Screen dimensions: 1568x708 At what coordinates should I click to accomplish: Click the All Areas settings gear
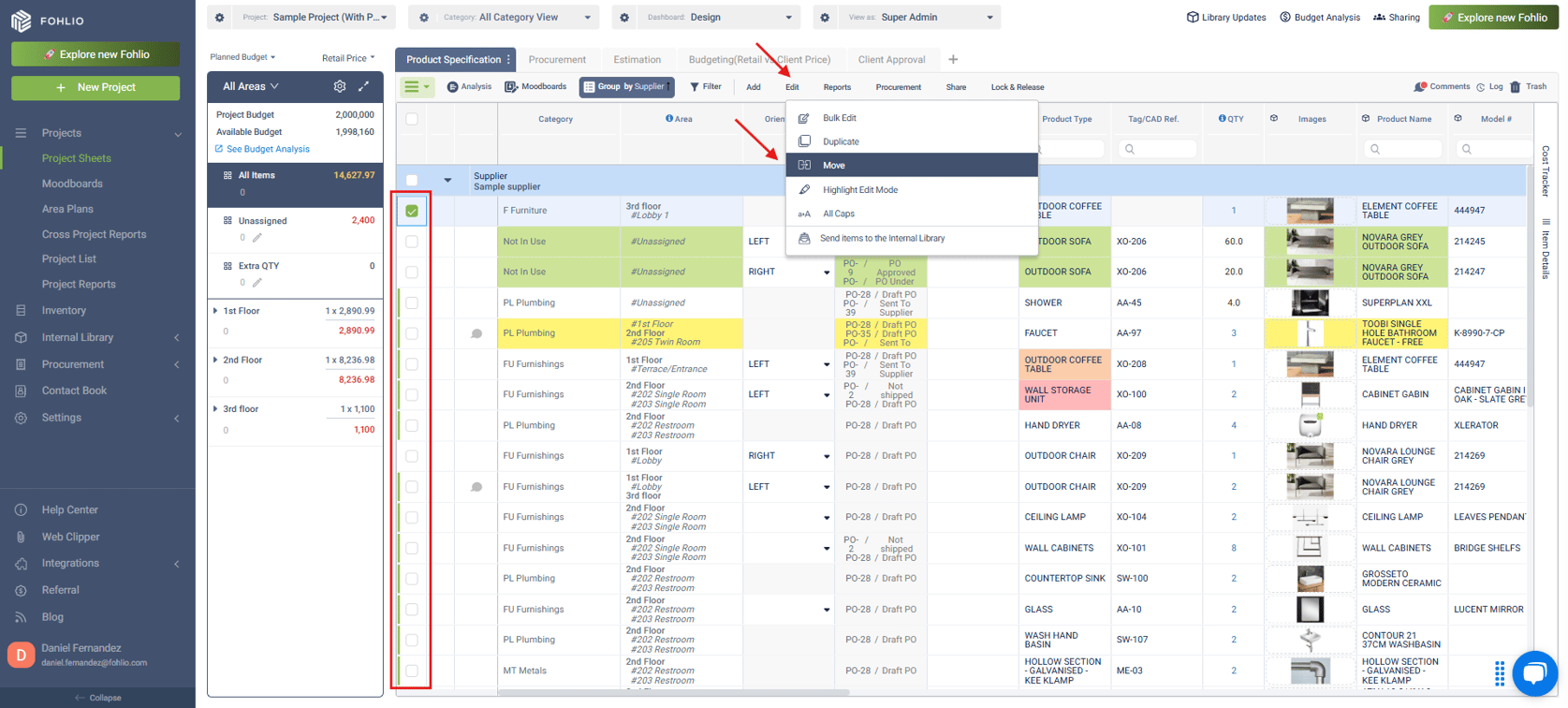(340, 86)
